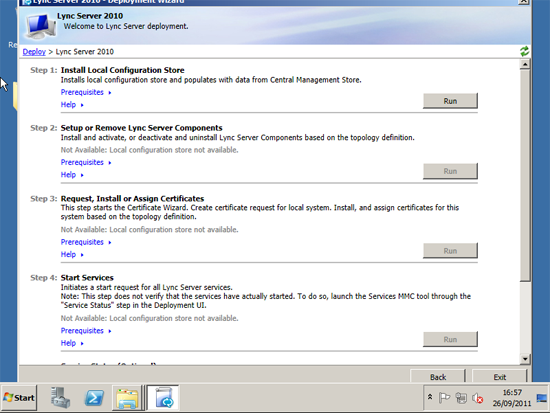Expand Help under Step 4
Viewport: 550px width, 413px height.
click(72, 343)
